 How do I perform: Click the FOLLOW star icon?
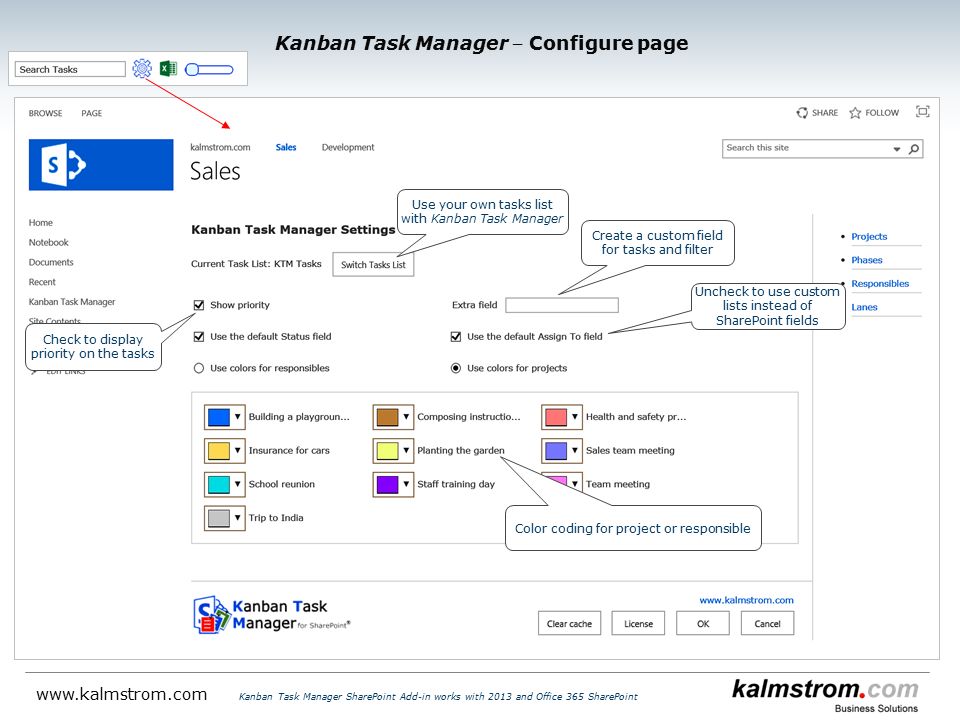[x=855, y=113]
